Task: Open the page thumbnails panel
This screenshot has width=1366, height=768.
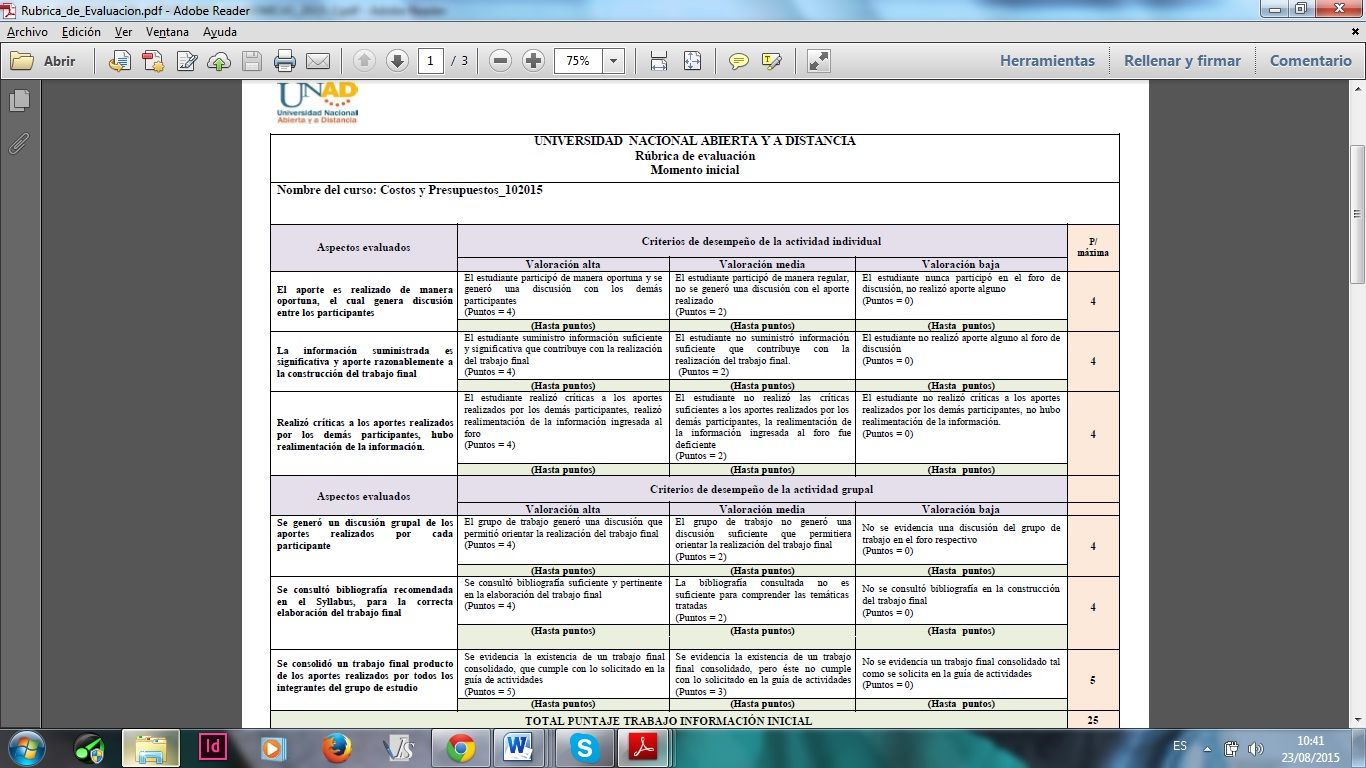Action: click(19, 101)
